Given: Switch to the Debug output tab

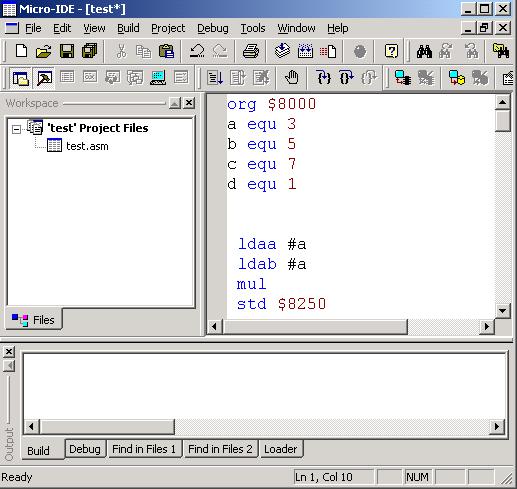Looking at the screenshot, I should pyautogui.click(x=85, y=449).
